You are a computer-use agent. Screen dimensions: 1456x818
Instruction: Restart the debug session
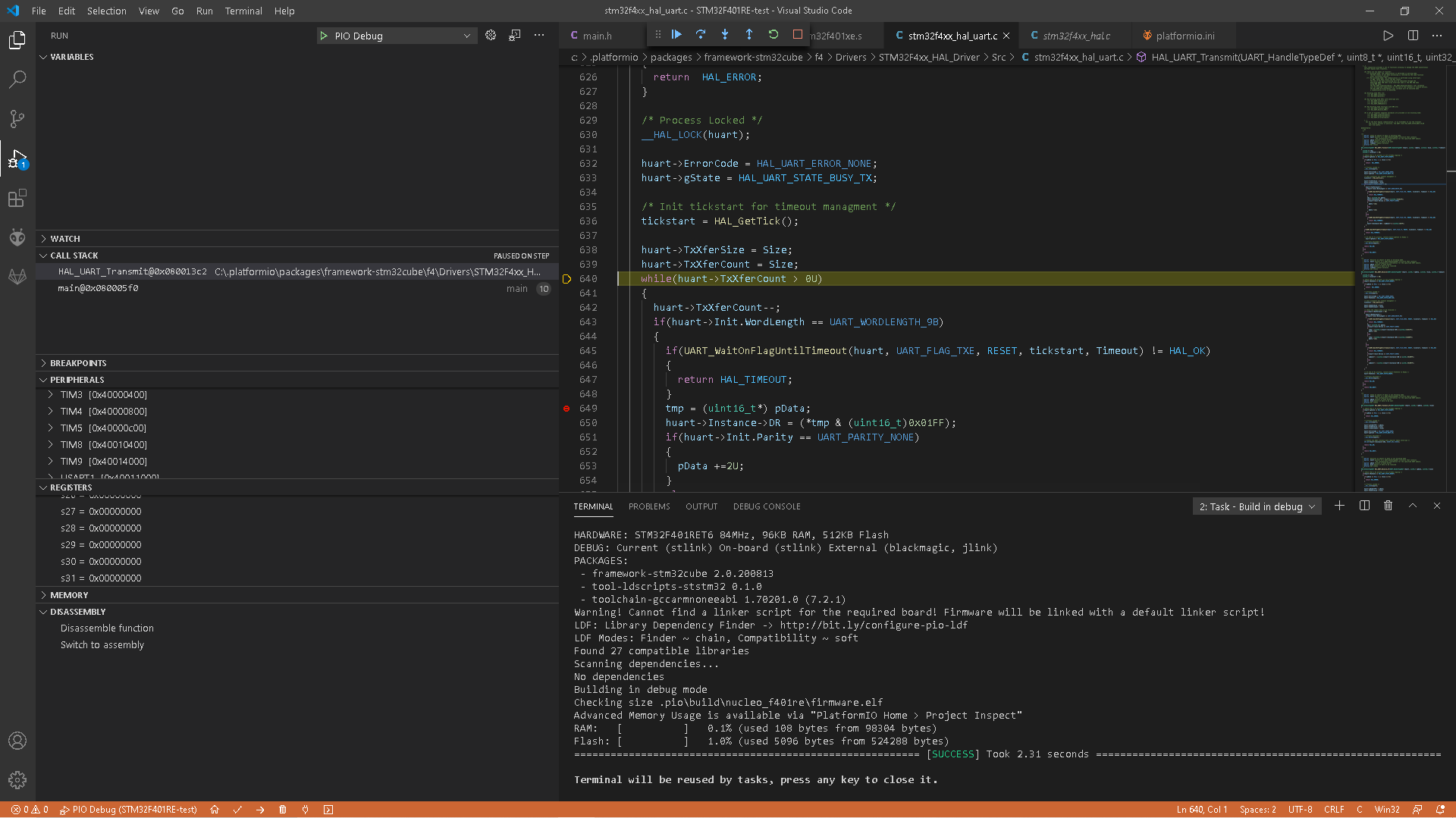[x=773, y=34]
